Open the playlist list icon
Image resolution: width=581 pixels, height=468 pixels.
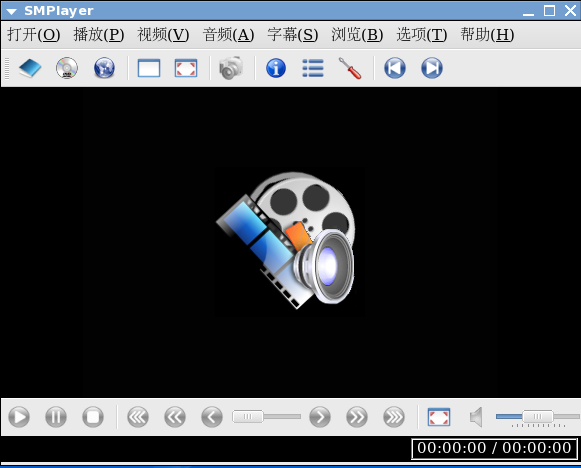click(313, 68)
